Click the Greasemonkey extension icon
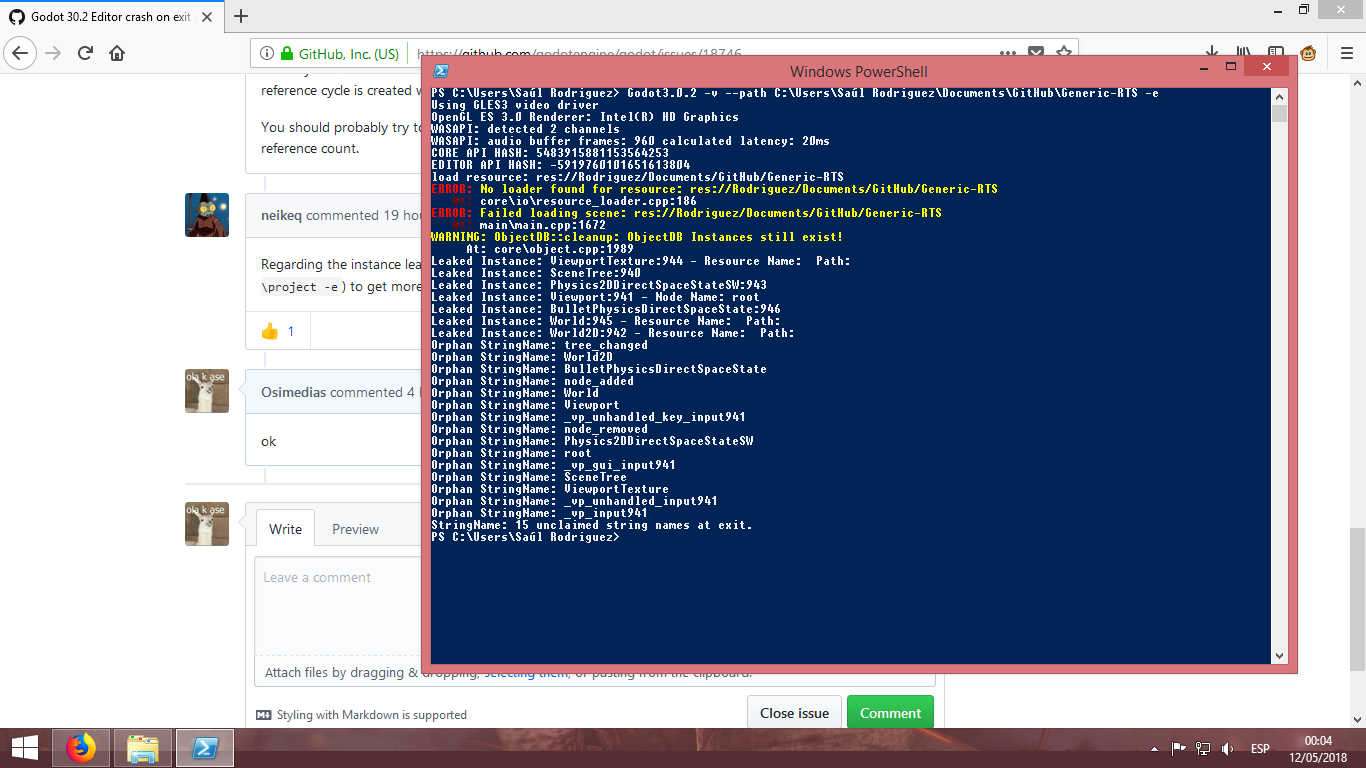This screenshot has height=768, width=1366. [1308, 54]
